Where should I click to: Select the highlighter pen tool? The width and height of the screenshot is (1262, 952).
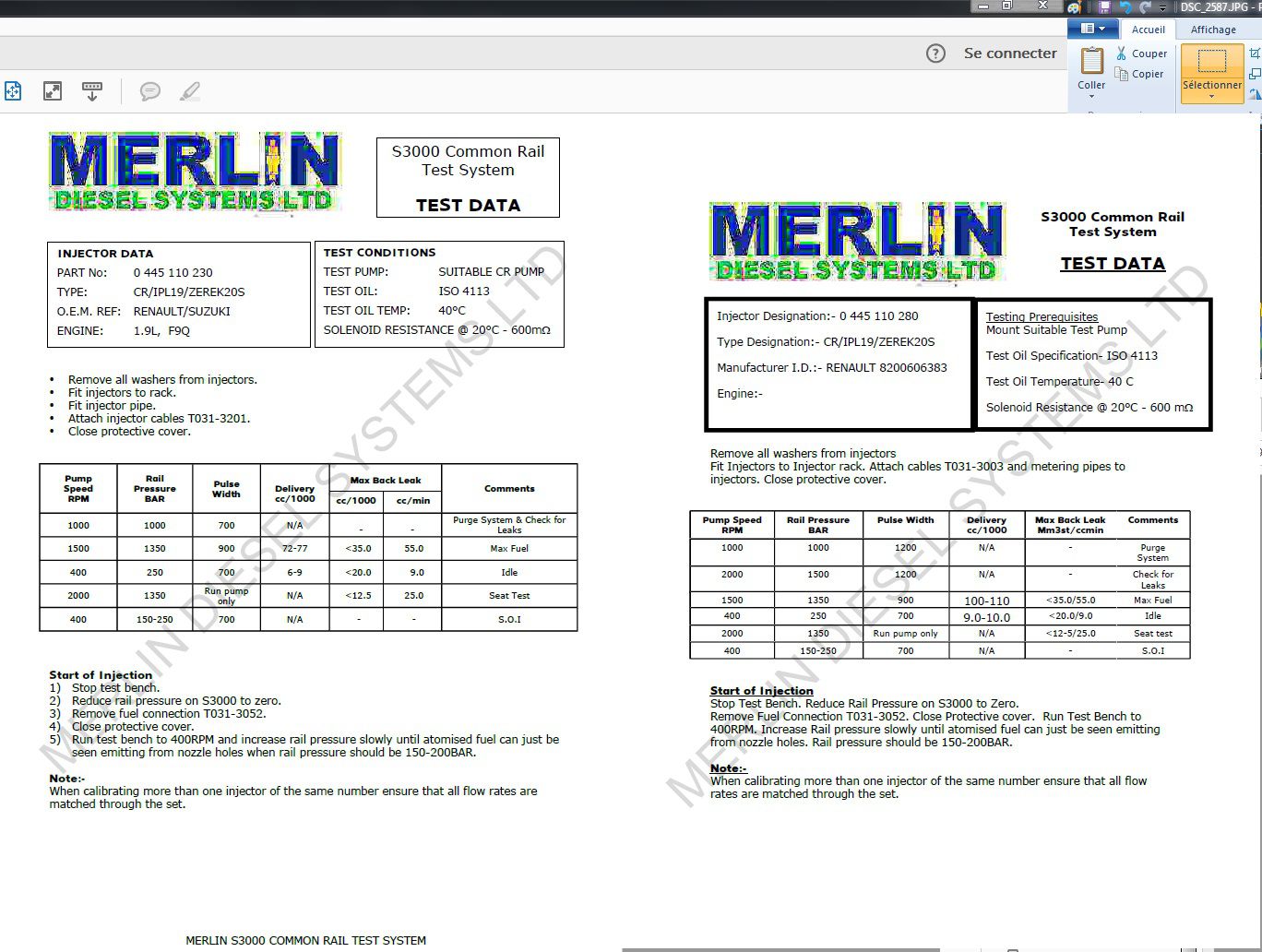coord(190,91)
